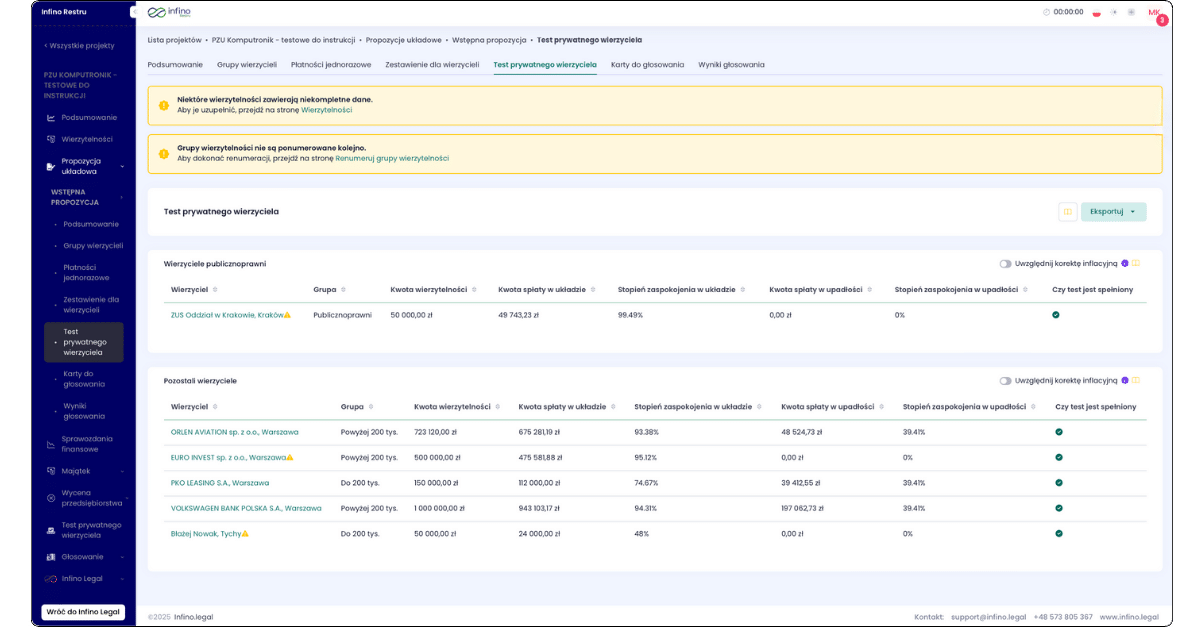The image size is (1200, 627).
Task: Click the timer clock icon
Action: [x=1046, y=12]
